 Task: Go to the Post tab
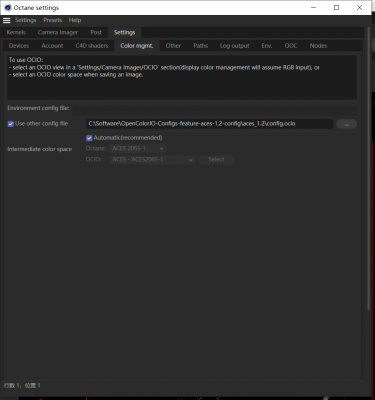[x=96, y=32]
